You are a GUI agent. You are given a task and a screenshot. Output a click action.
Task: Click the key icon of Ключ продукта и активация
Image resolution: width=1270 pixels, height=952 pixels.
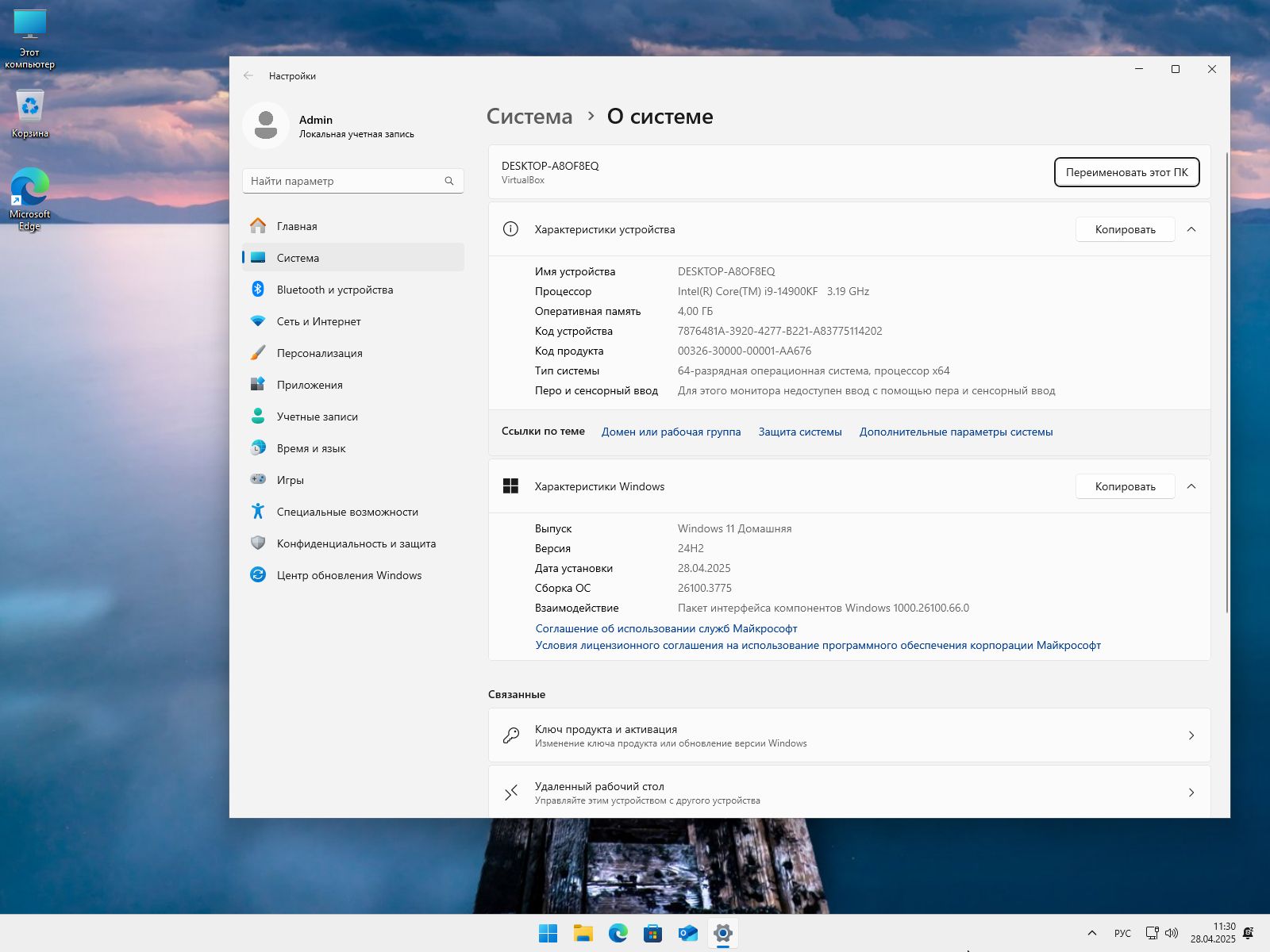coord(511,735)
